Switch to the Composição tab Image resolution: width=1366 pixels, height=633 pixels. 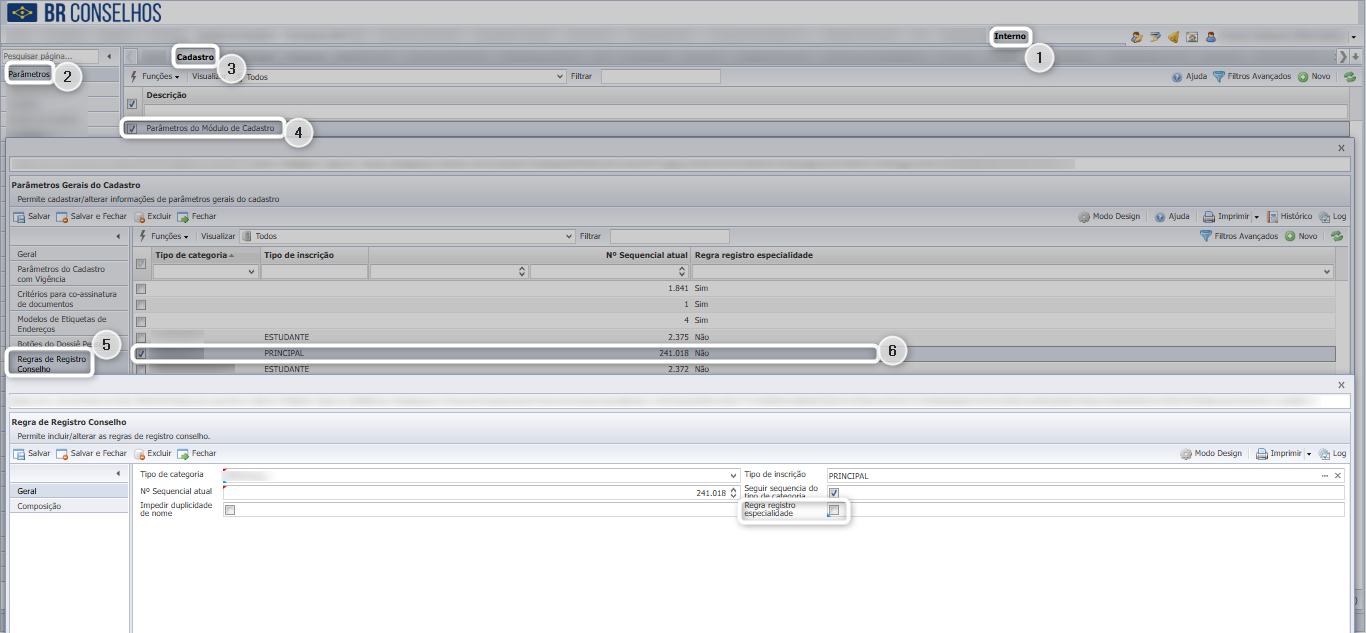pyautogui.click(x=39, y=506)
